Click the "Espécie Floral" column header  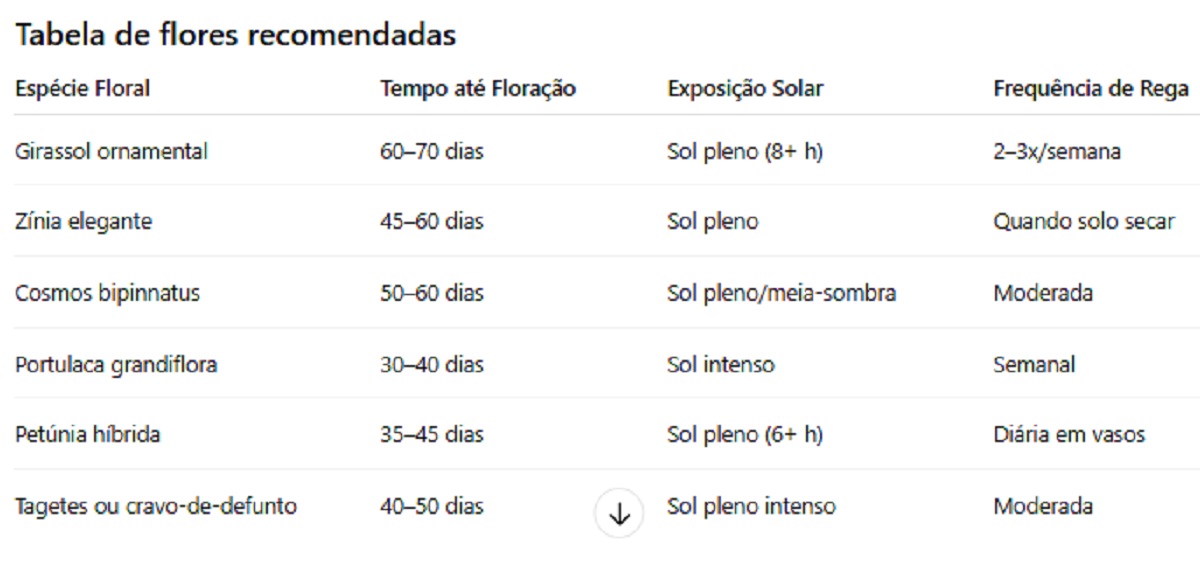tap(82, 89)
